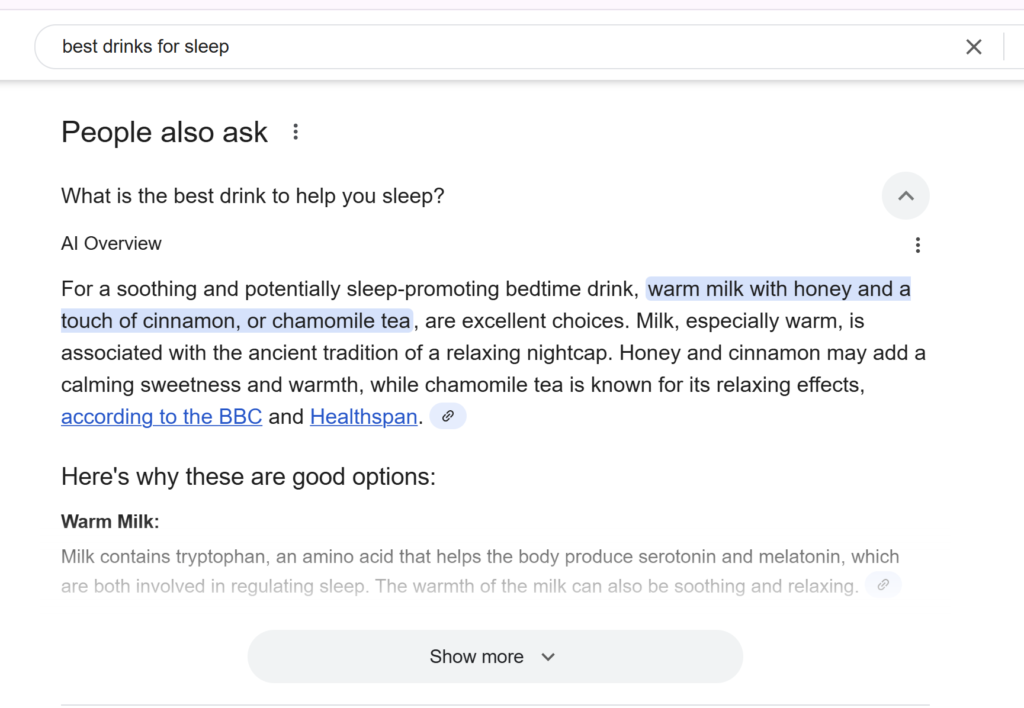Click the source link chip after Healthspan
1024x708 pixels.
(x=448, y=416)
